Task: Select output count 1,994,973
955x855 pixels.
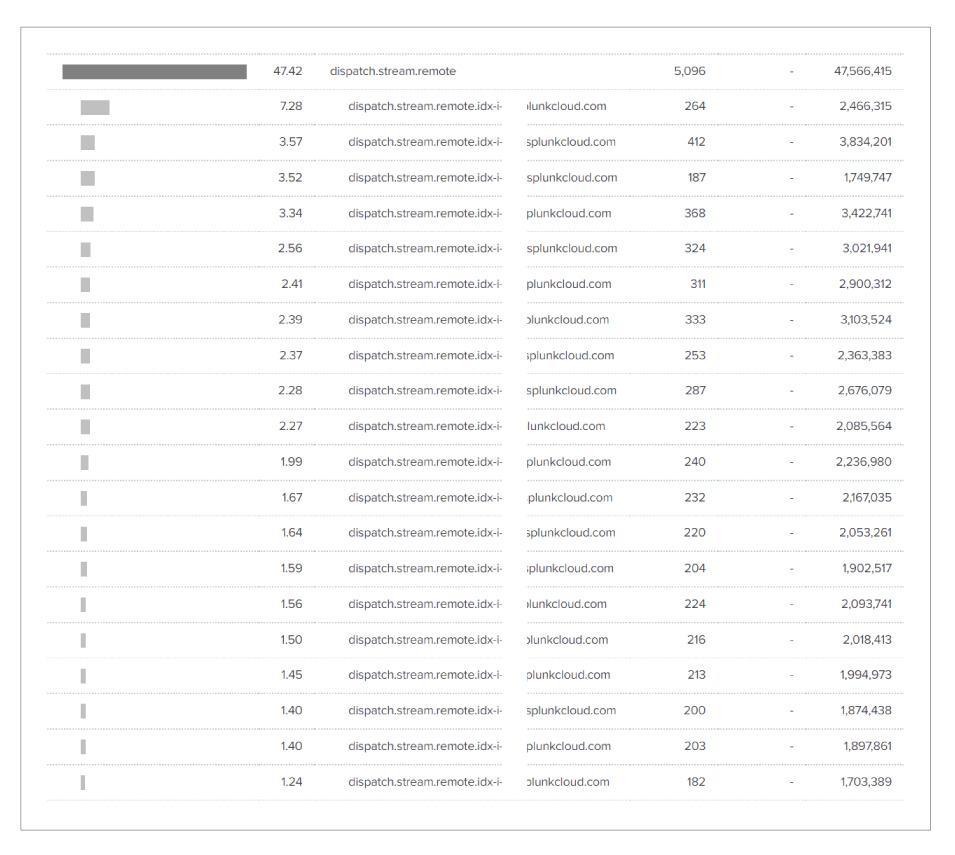Action: point(865,675)
